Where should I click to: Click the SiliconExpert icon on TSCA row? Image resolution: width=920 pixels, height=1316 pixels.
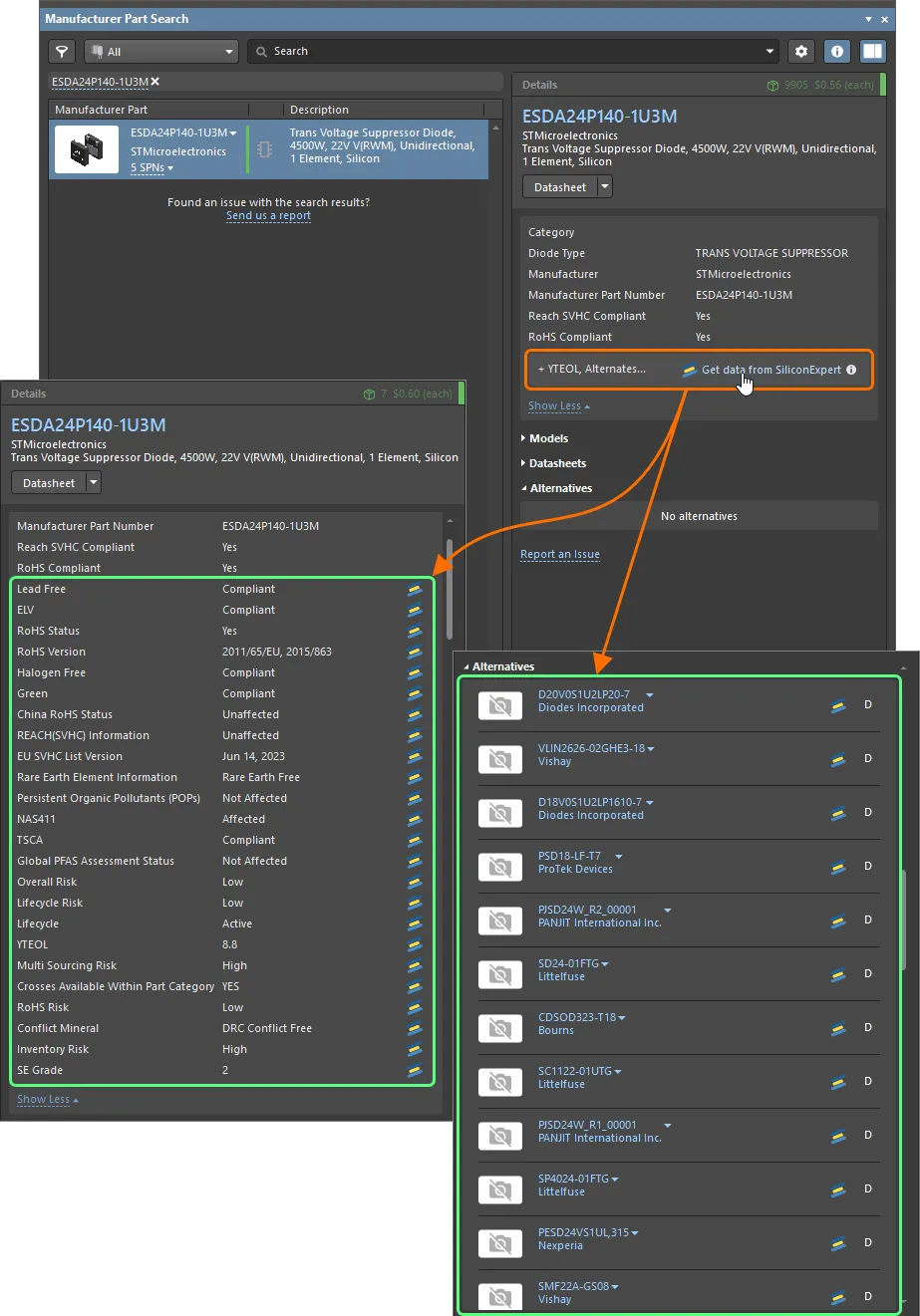(x=415, y=840)
